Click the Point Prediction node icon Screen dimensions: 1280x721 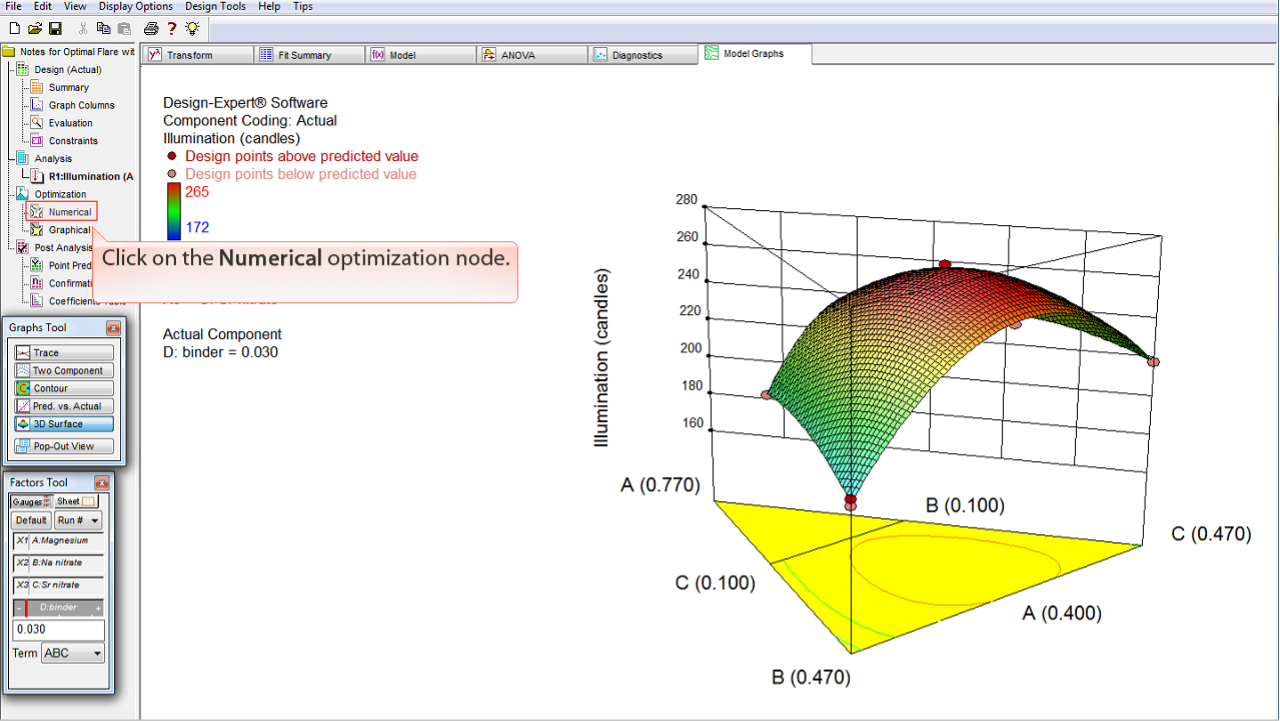tap(37, 265)
